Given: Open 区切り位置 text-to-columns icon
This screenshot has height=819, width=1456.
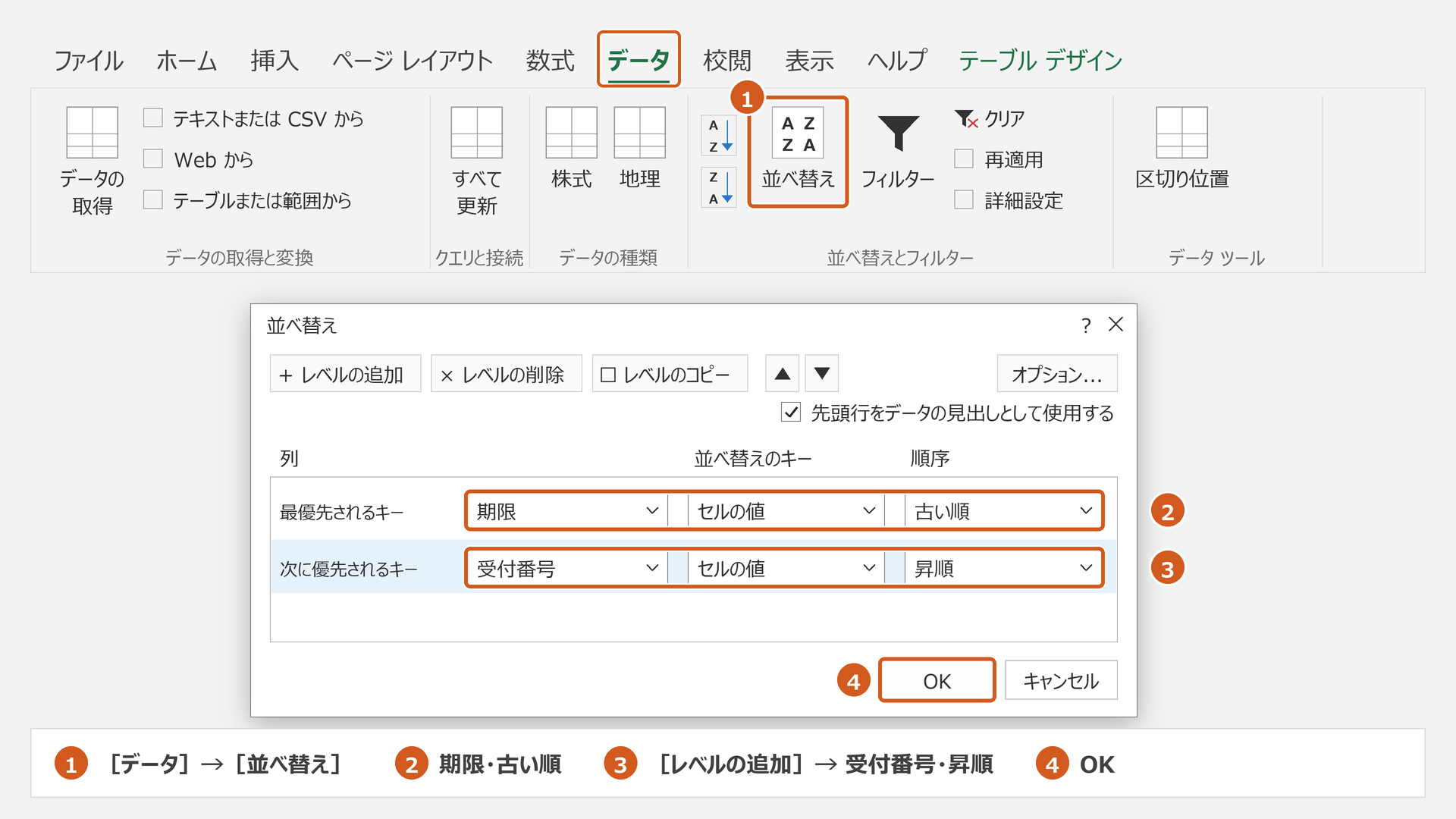Looking at the screenshot, I should [x=1181, y=133].
